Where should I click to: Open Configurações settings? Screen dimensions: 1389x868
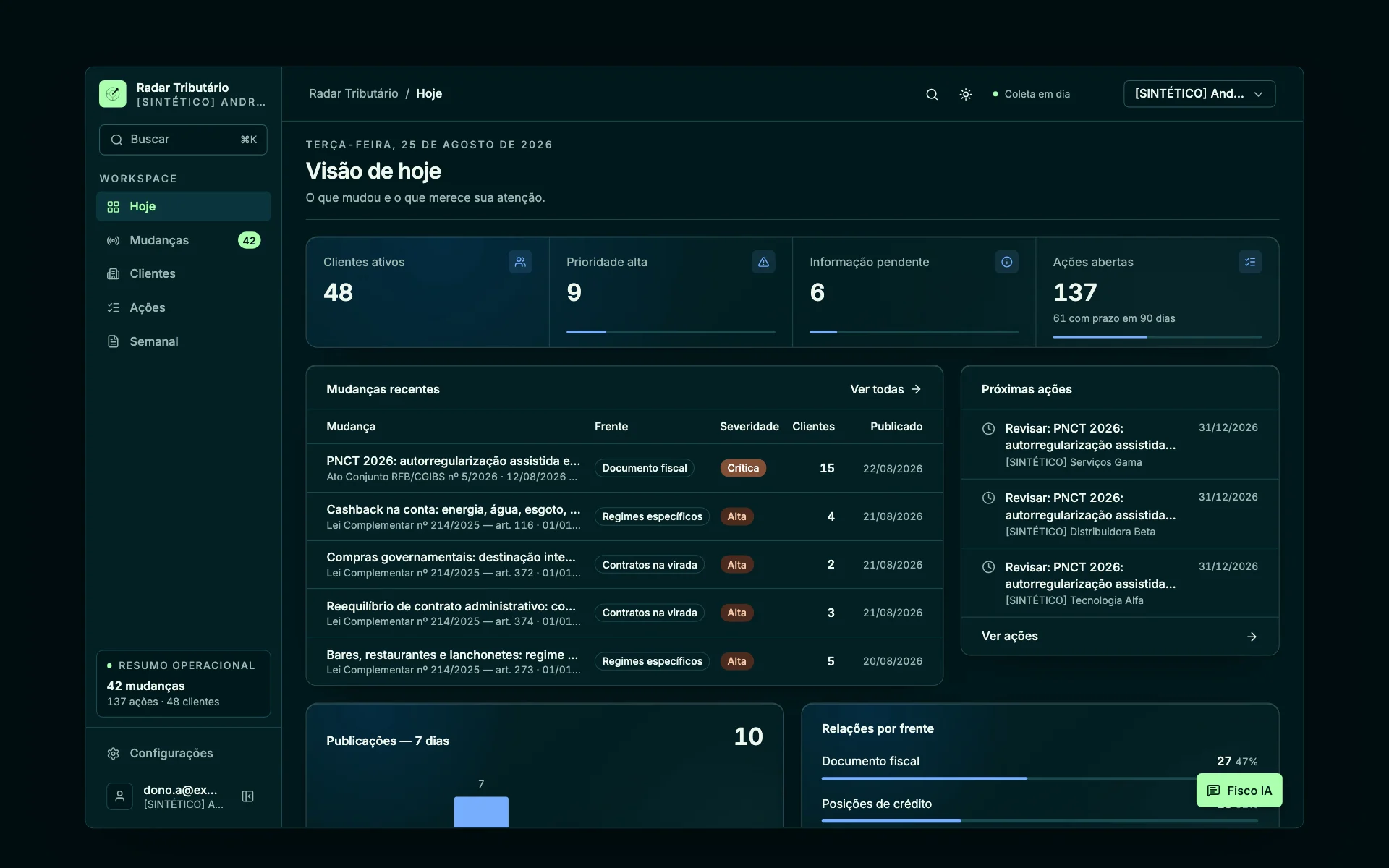tap(183, 753)
